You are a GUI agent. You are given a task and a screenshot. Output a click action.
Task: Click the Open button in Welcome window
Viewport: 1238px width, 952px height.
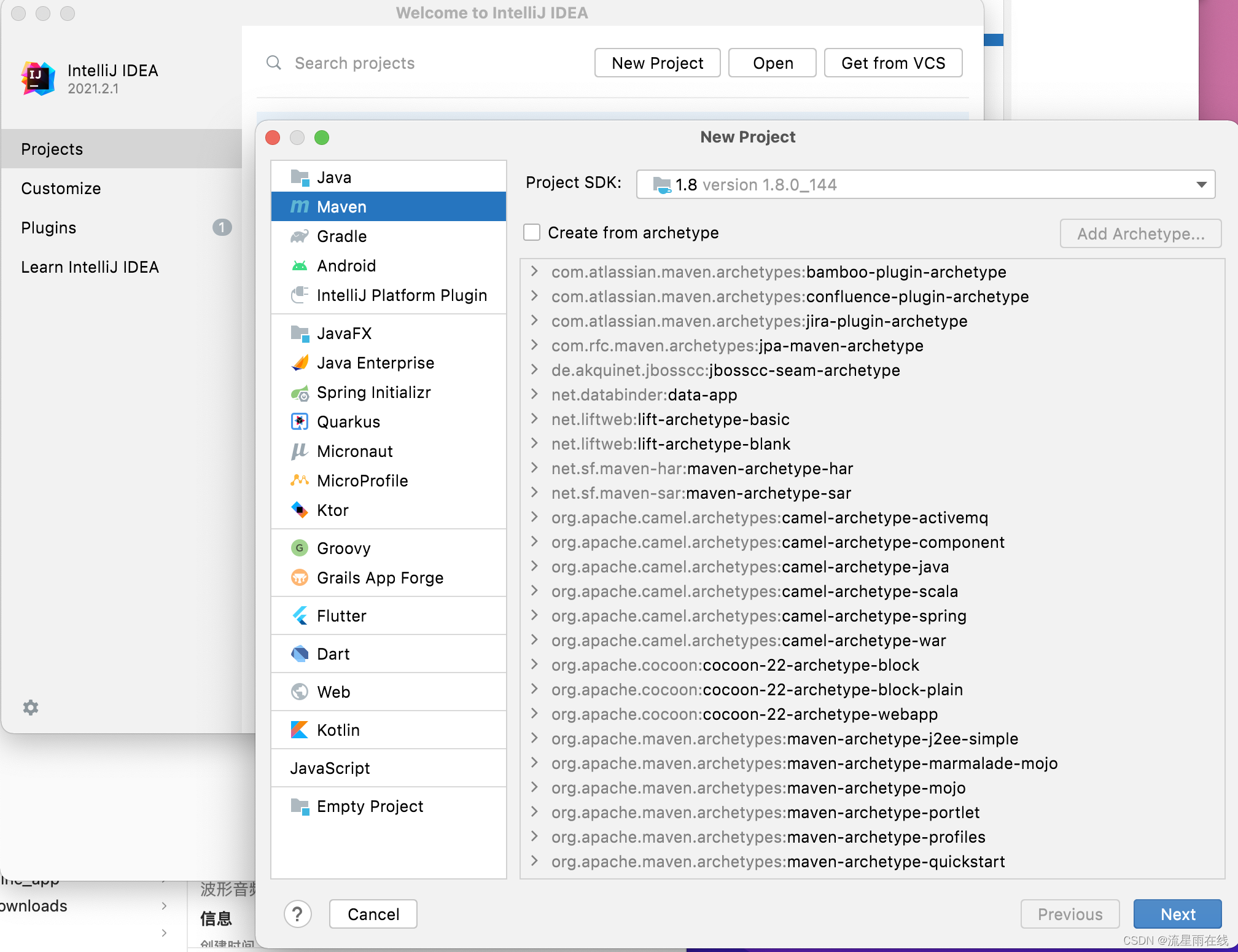(773, 63)
